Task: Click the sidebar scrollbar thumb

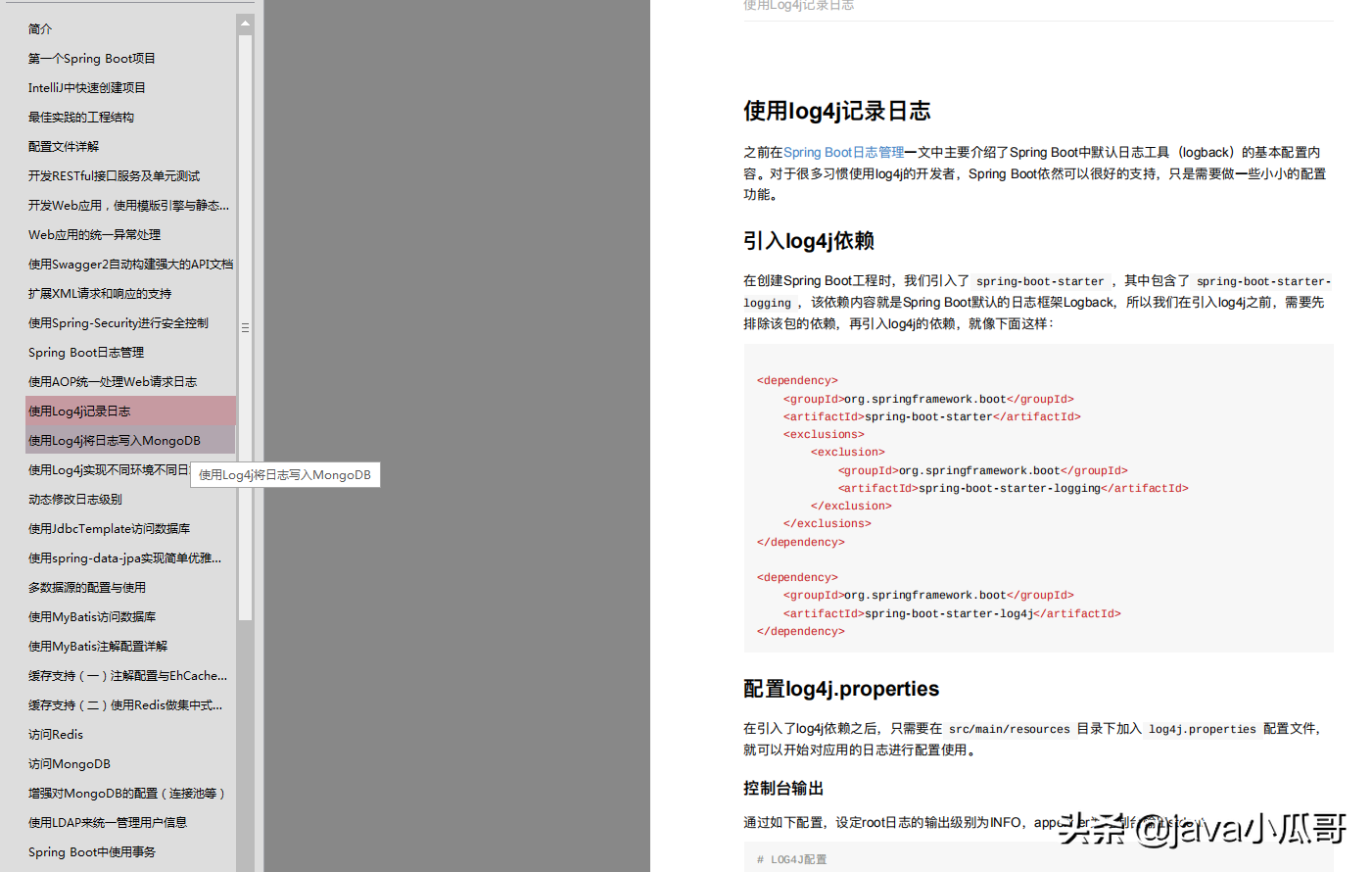Action: point(245,327)
